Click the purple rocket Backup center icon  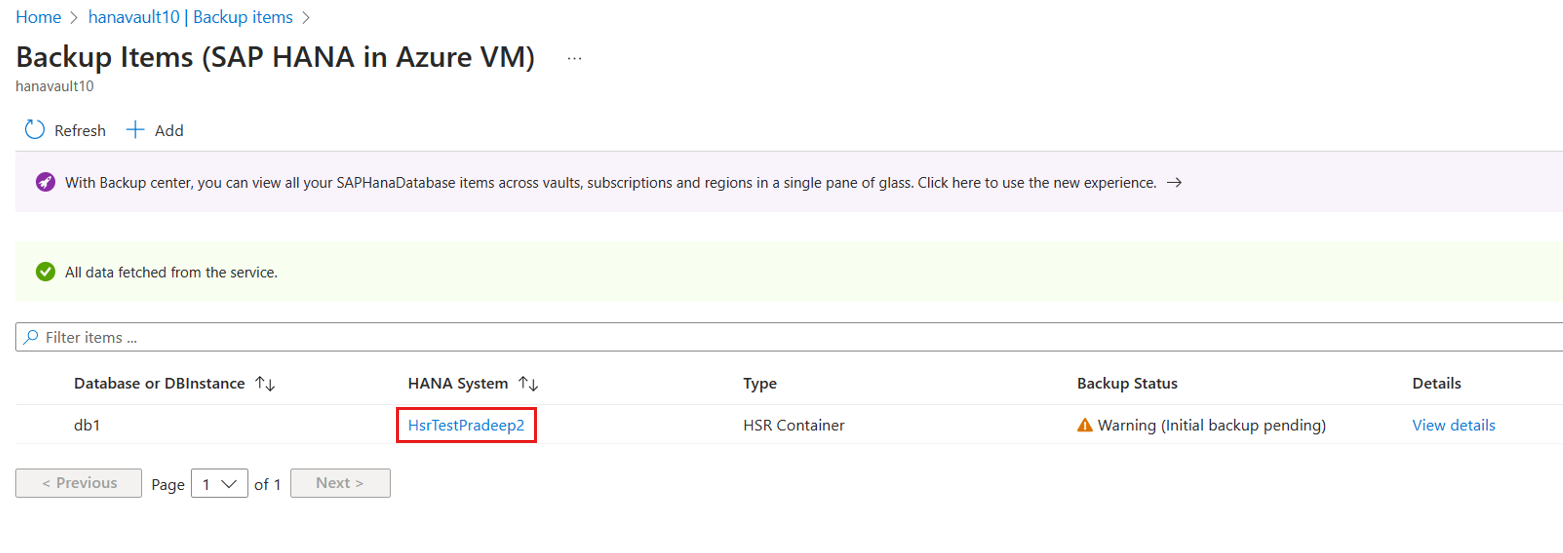pos(45,183)
